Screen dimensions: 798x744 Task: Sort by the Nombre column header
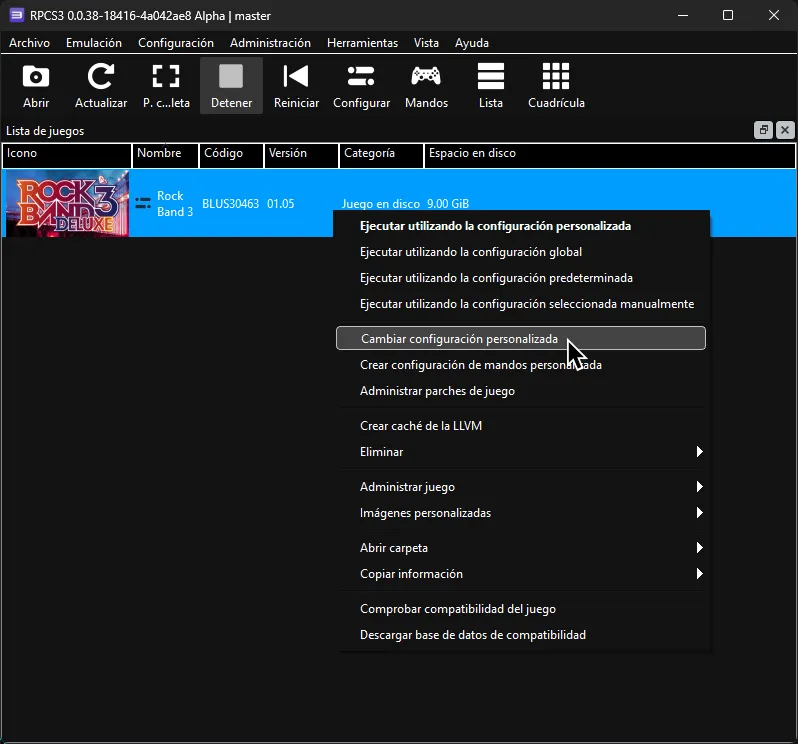165,155
